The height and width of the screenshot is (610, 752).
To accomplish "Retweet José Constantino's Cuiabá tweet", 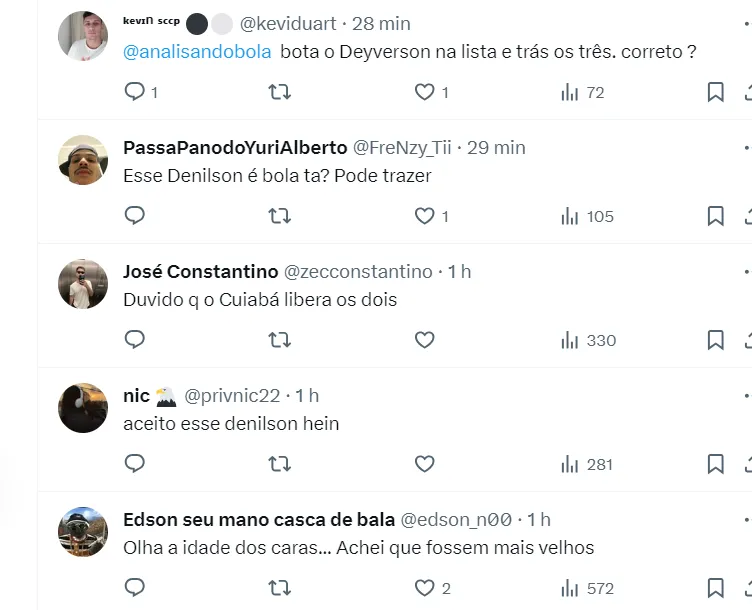I will [x=280, y=340].
